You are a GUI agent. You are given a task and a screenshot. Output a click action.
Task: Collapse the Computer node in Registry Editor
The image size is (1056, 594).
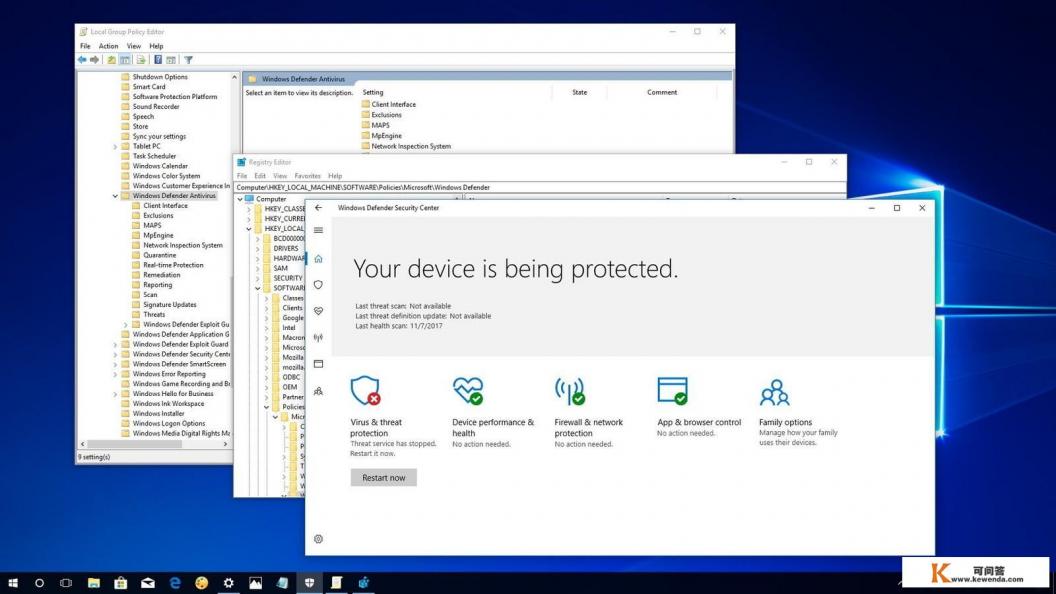tap(240, 199)
